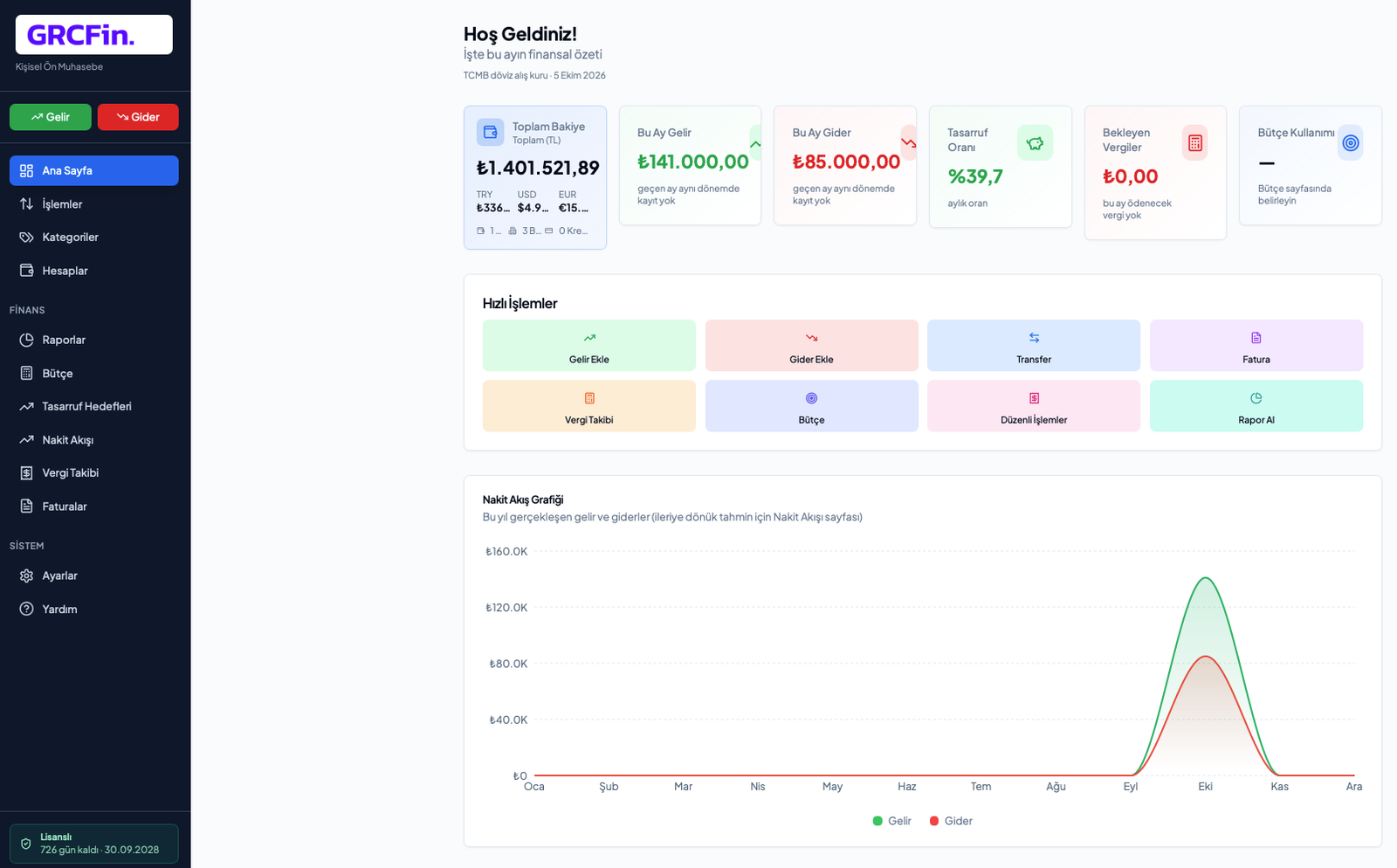Screen dimensions: 1397x868
Task: Open the Vergi Takibi quick action tile
Action: click(x=589, y=406)
